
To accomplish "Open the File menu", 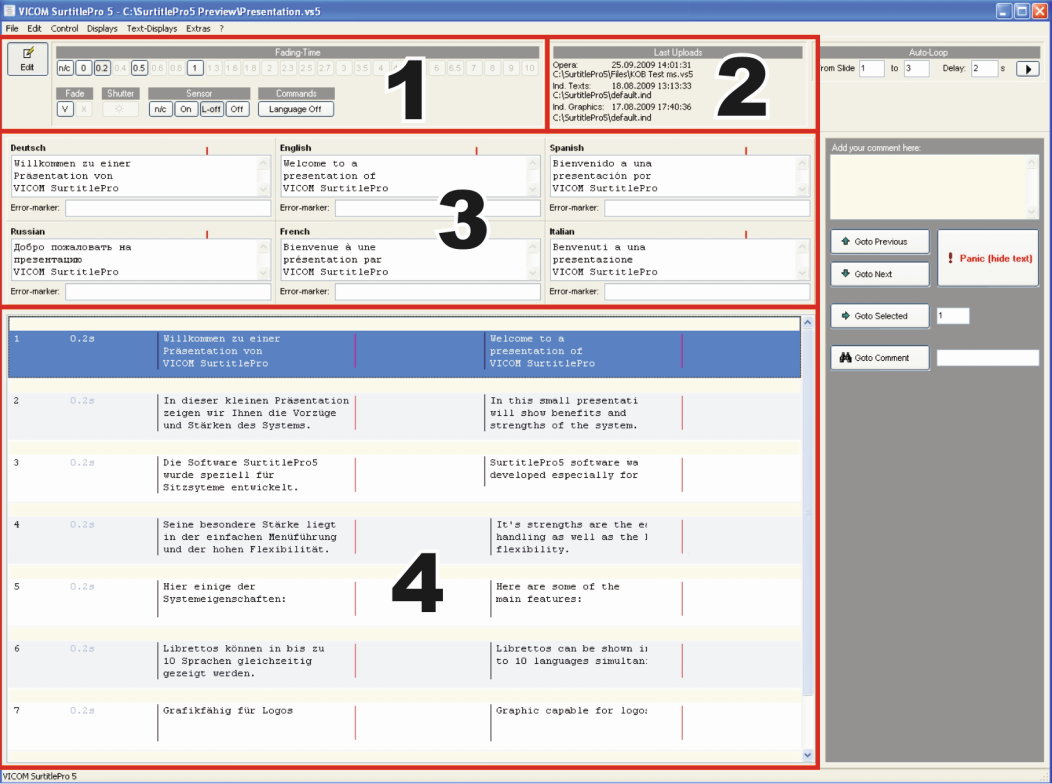I will (x=12, y=29).
